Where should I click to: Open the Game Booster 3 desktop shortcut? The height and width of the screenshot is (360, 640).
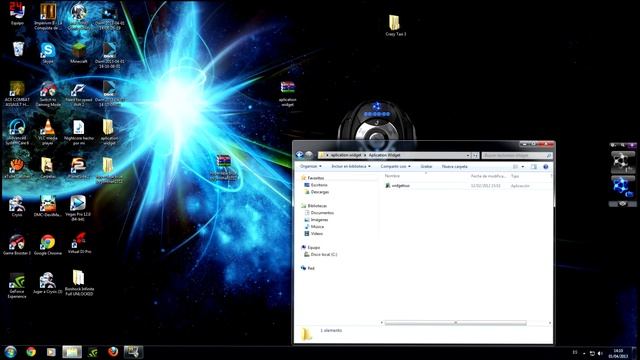coord(17,245)
